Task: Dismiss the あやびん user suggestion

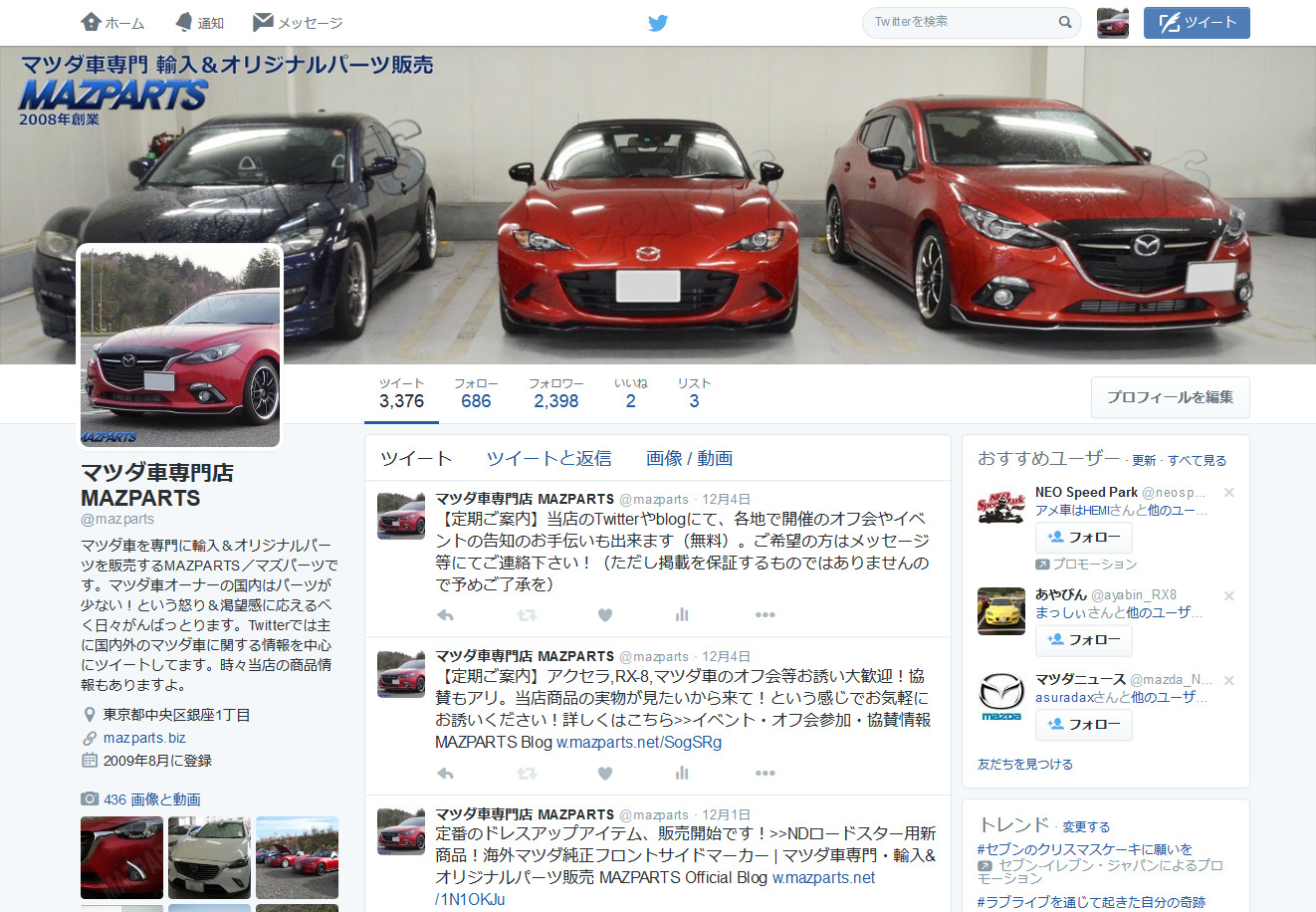Action: [1229, 597]
